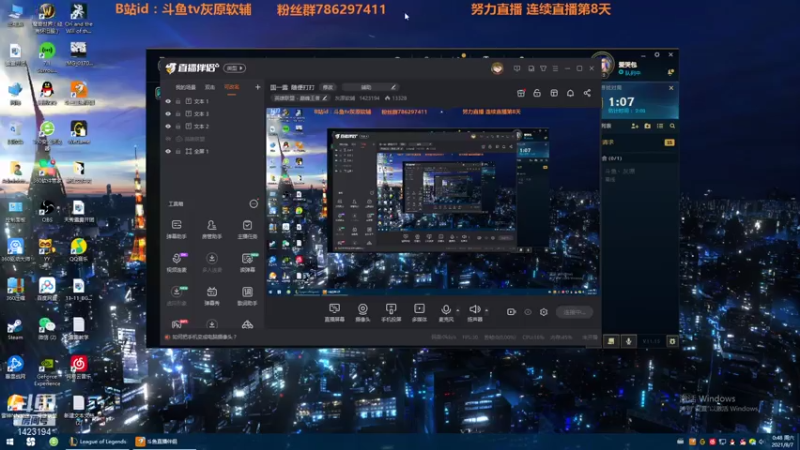Viewport: 800px width, 450px height.
Task: Click the message icon in the companion title bar
Action: tap(517, 68)
